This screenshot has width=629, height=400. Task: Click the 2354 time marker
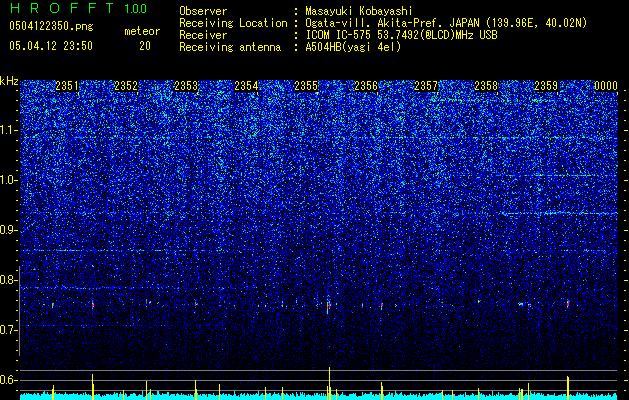[x=246, y=86]
